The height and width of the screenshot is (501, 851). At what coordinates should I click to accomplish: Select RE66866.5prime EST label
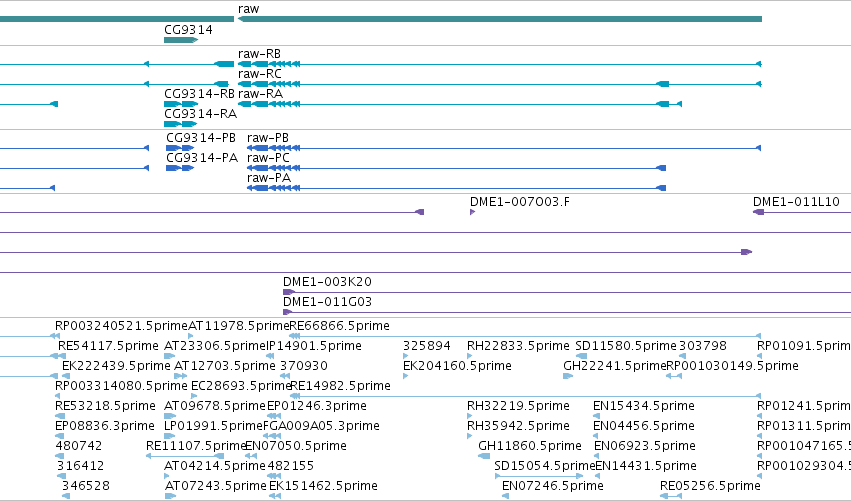click(x=340, y=326)
